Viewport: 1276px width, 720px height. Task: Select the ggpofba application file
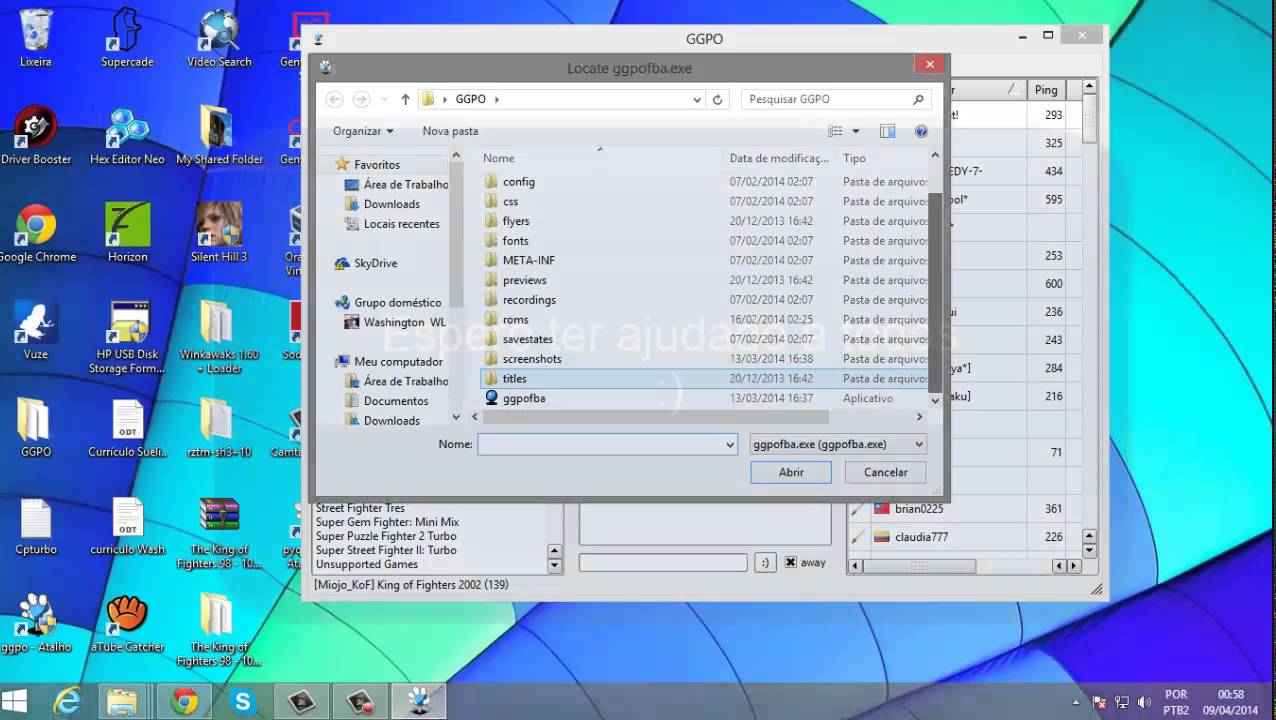pyautogui.click(x=524, y=398)
